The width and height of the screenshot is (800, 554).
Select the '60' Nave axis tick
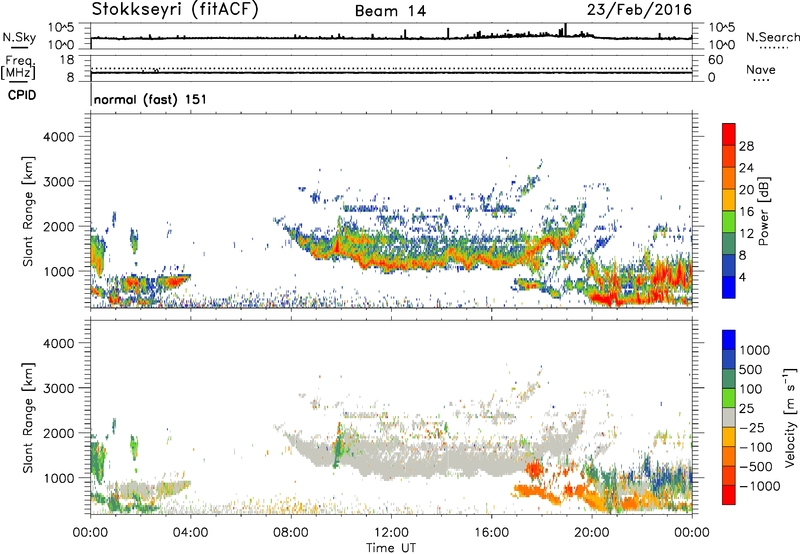pos(715,60)
